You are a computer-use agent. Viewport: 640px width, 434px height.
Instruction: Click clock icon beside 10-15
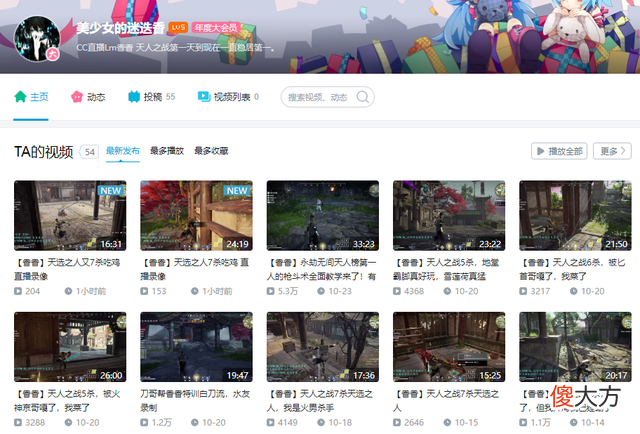(x=447, y=423)
